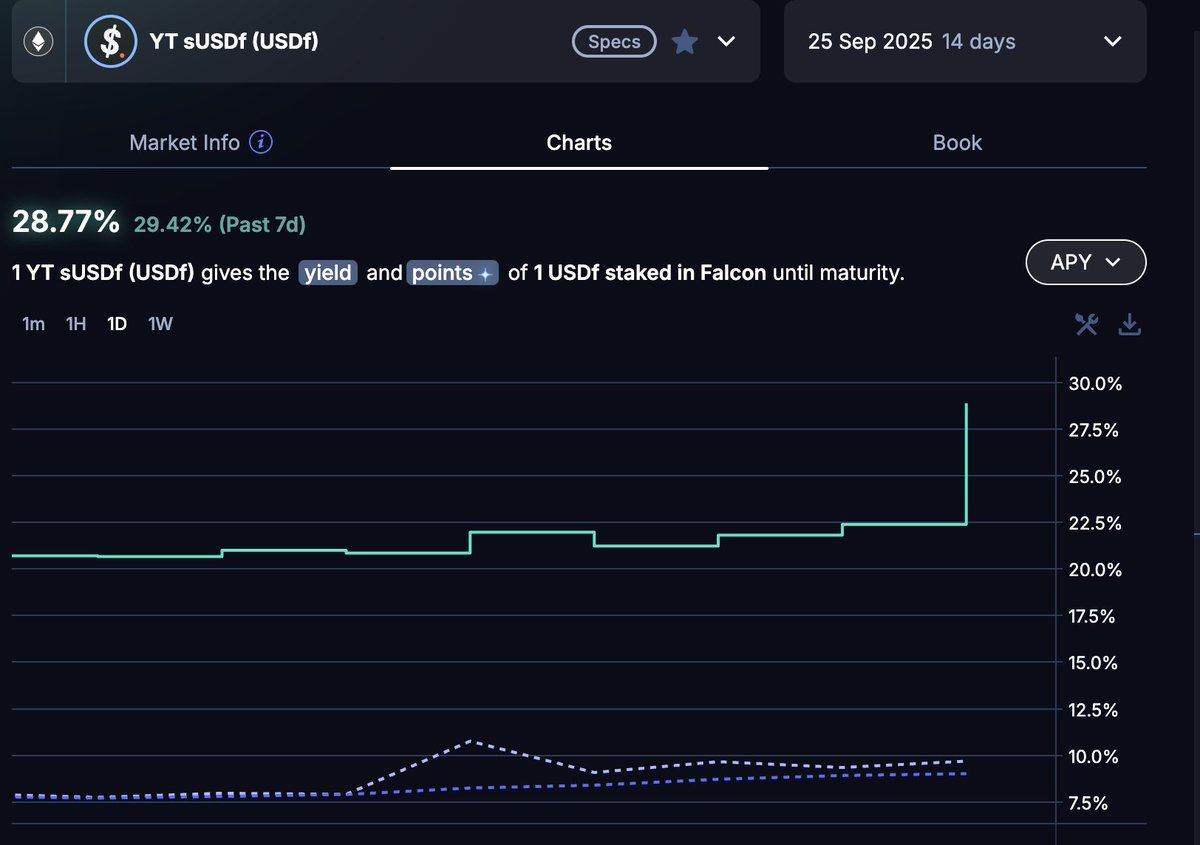Click the peak of the white dashed line
Viewport: 1200px width, 845px height.
coord(471,741)
